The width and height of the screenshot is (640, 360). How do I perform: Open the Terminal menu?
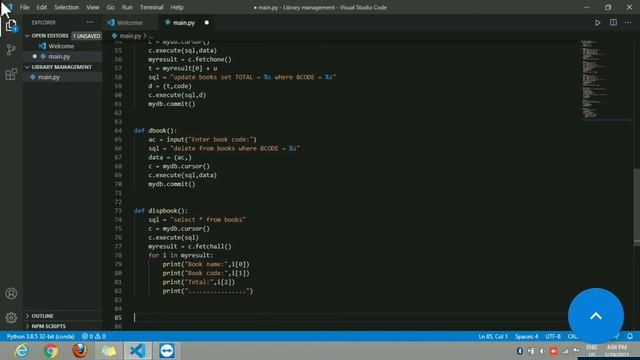151,7
